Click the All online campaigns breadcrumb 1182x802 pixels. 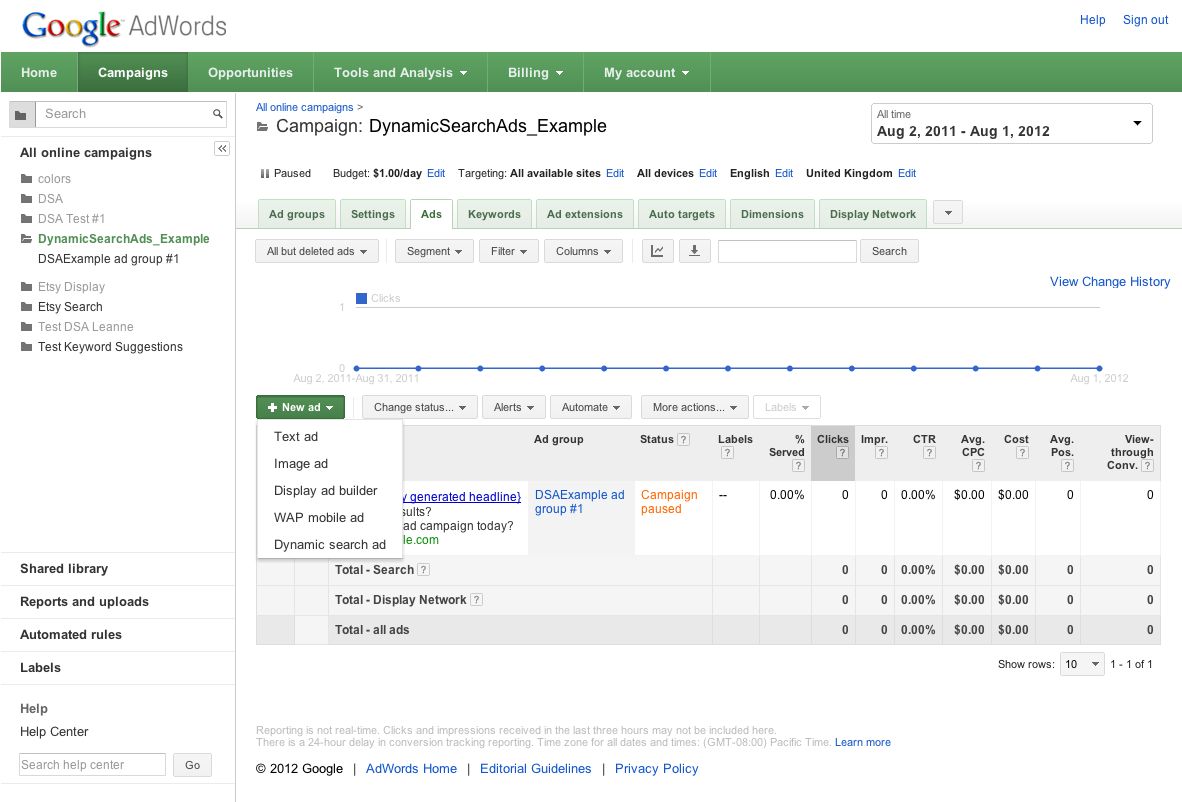305,107
